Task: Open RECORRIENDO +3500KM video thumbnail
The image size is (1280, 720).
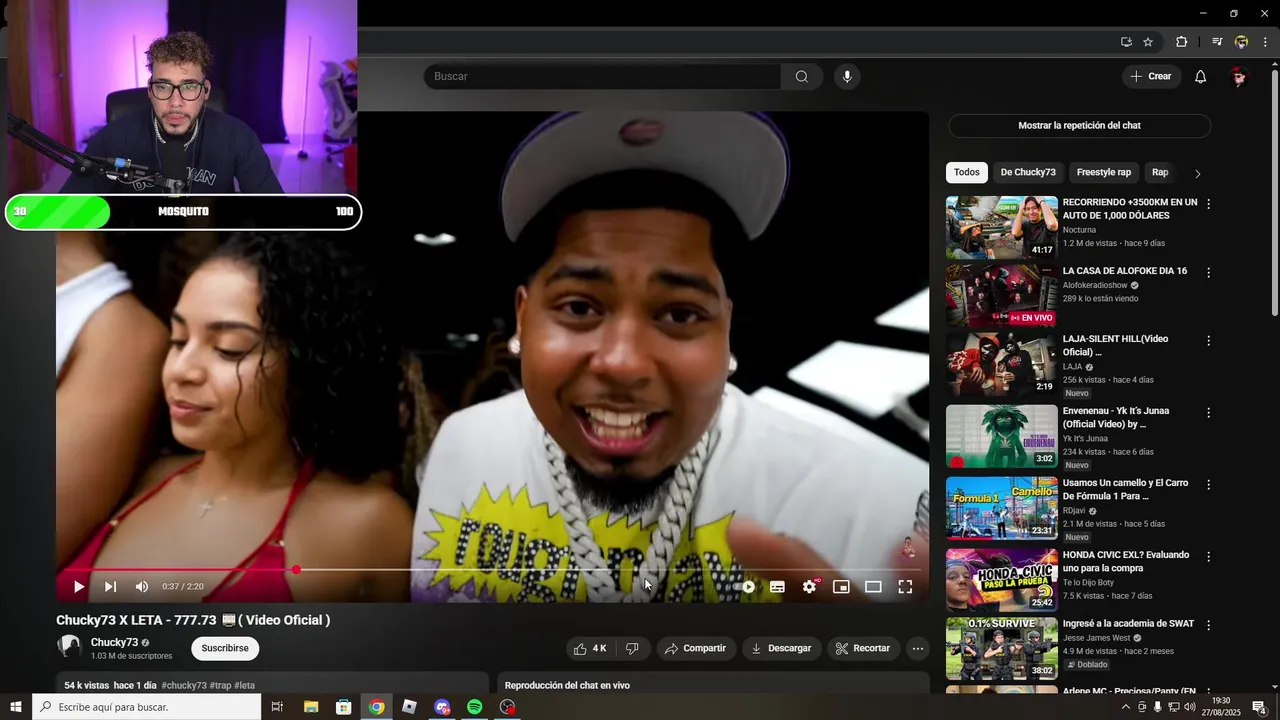Action: coord(1001,227)
